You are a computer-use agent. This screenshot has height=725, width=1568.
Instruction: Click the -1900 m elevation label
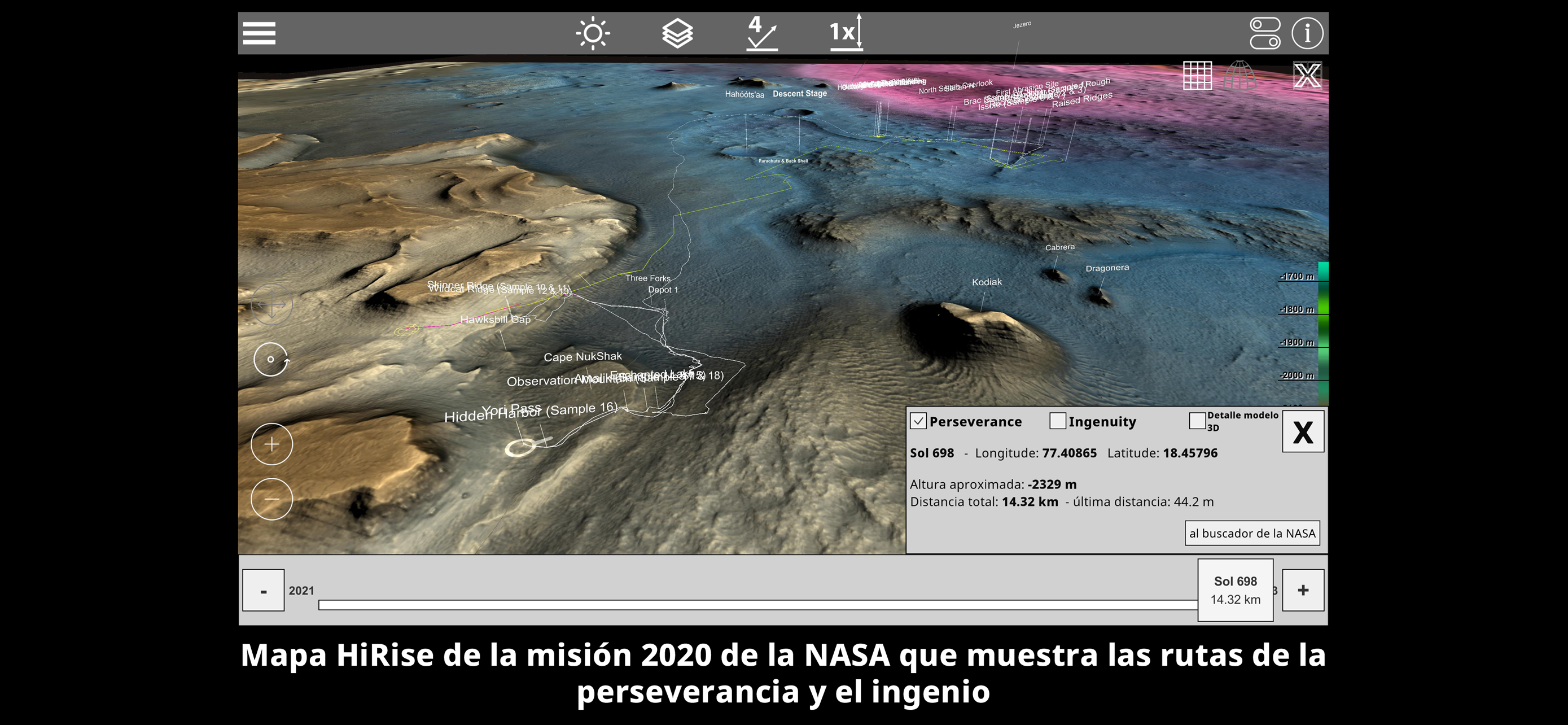click(x=1296, y=343)
